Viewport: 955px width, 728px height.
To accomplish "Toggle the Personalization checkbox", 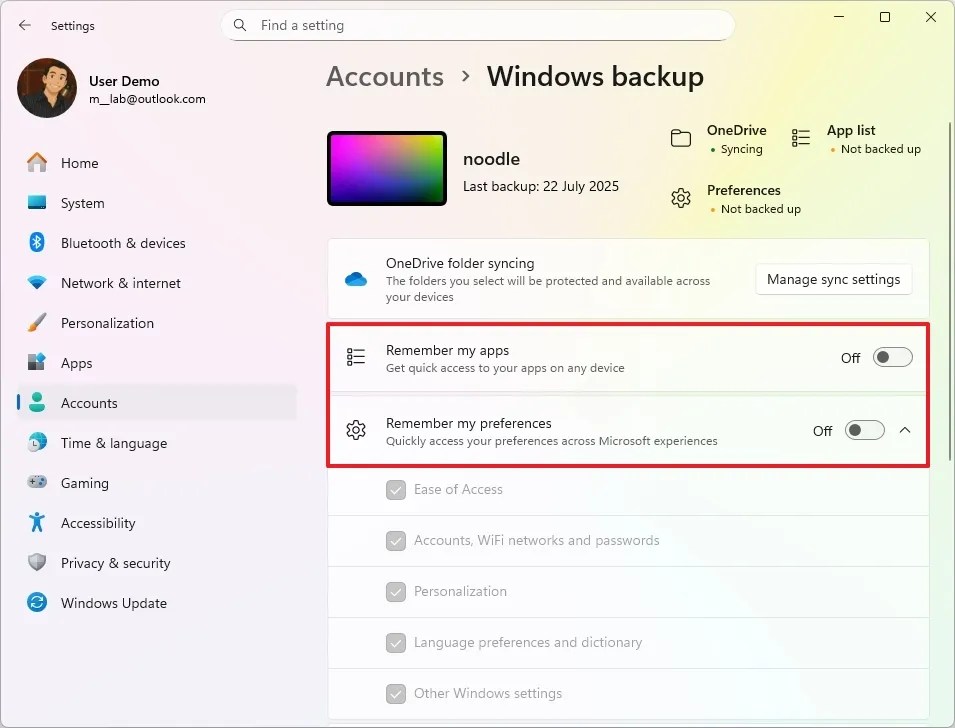I will coord(396,591).
